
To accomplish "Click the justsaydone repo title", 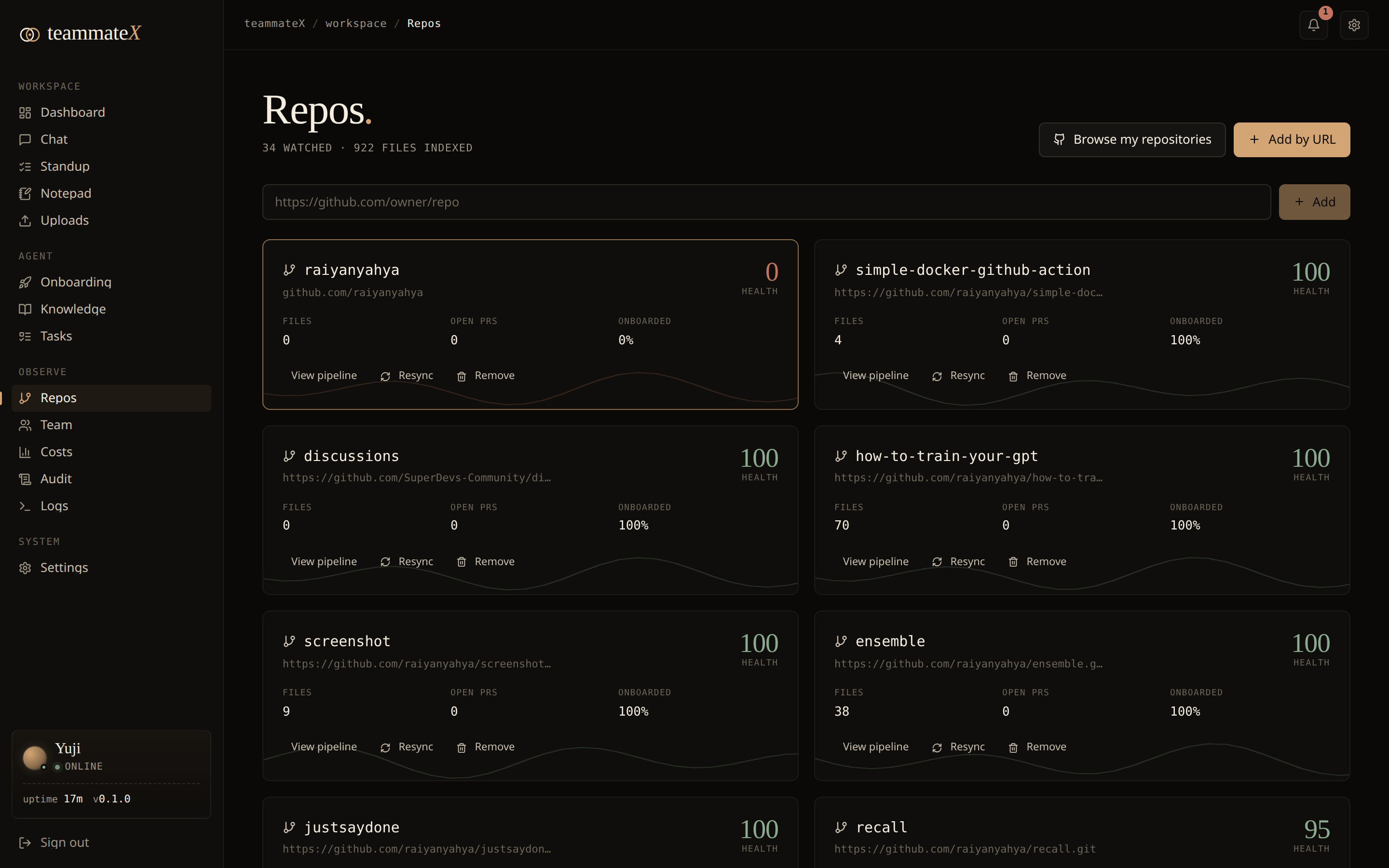I will (x=351, y=827).
